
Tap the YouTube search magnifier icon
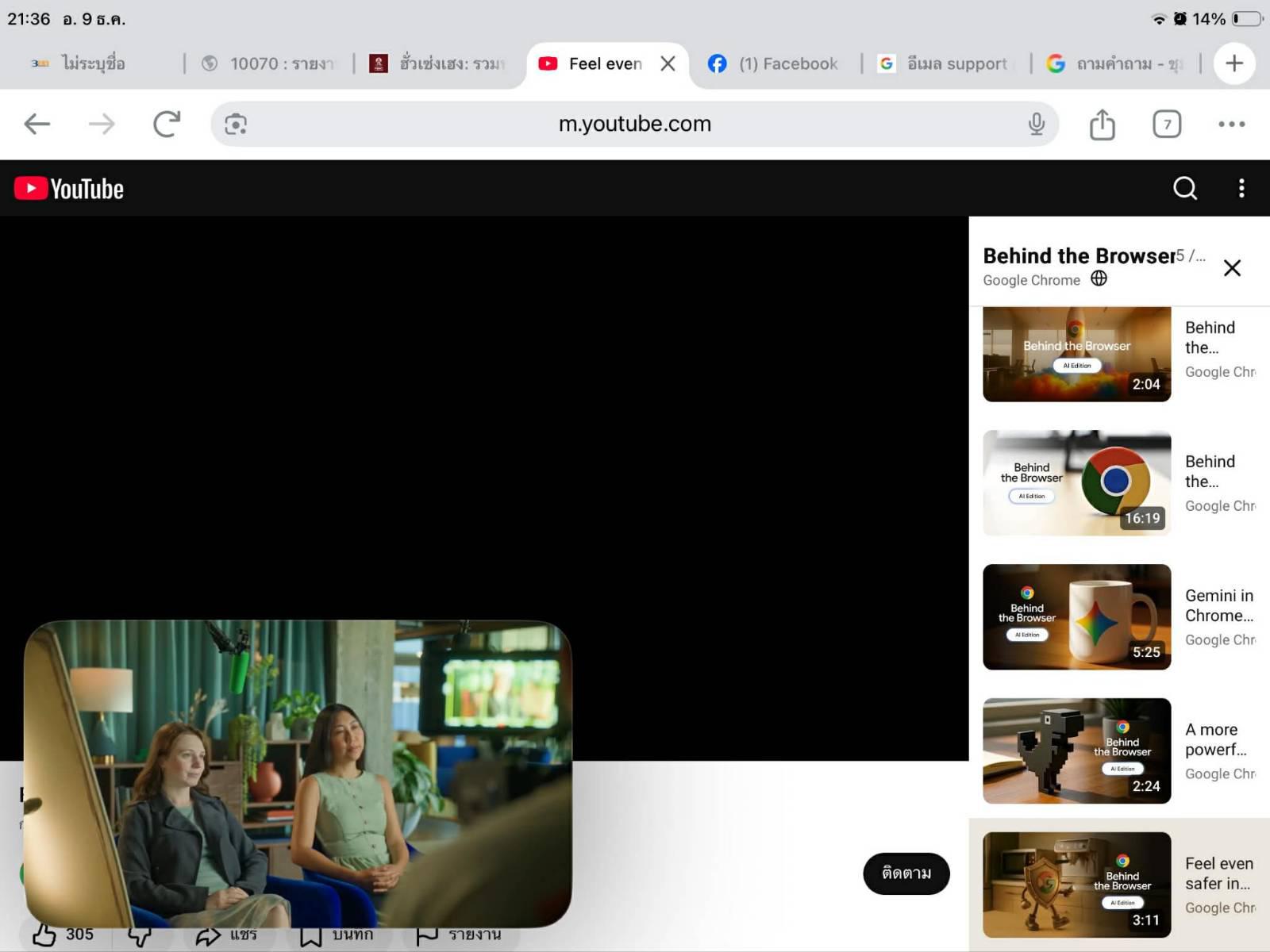pos(1184,188)
